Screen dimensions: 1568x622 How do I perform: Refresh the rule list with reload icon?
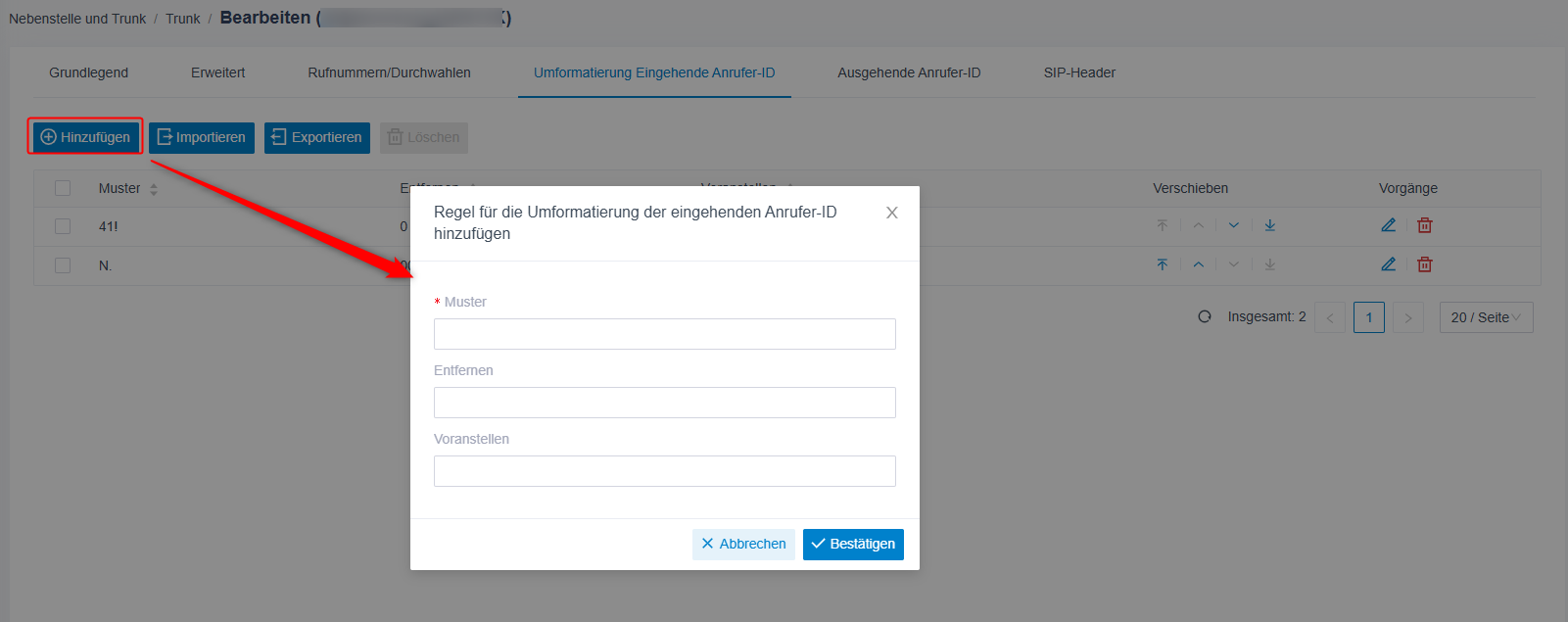[1205, 316]
